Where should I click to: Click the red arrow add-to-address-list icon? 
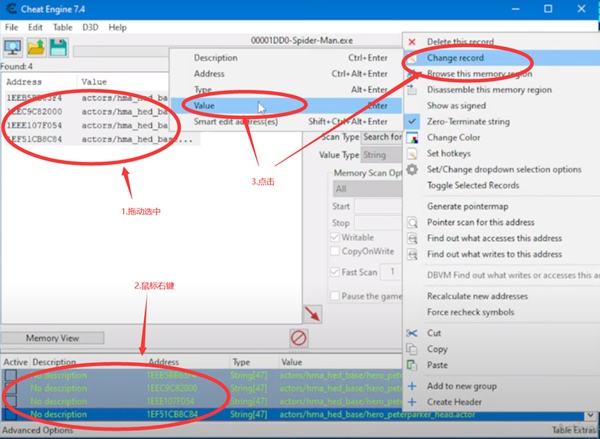(x=313, y=314)
